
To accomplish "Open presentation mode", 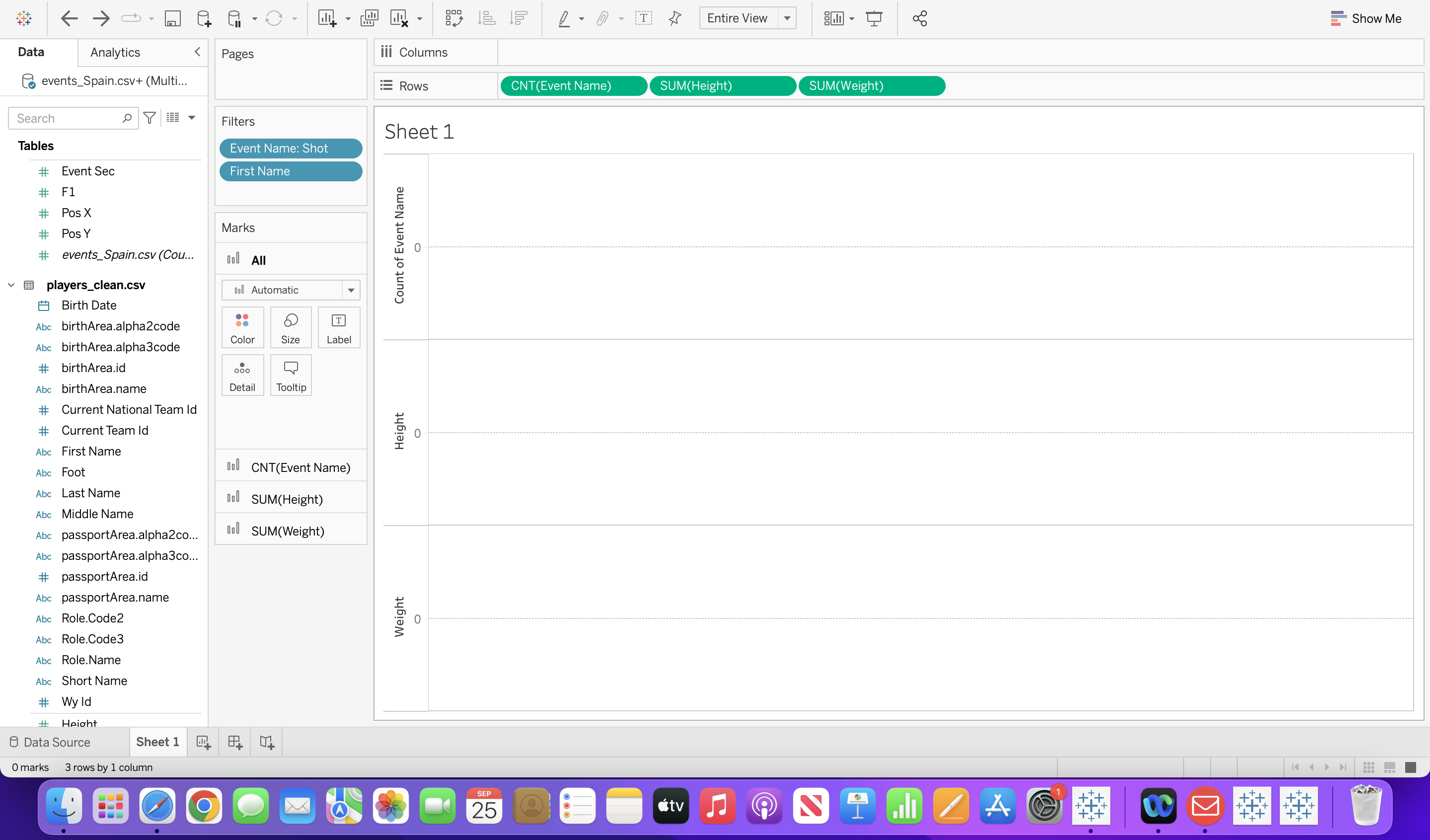I will click(874, 18).
